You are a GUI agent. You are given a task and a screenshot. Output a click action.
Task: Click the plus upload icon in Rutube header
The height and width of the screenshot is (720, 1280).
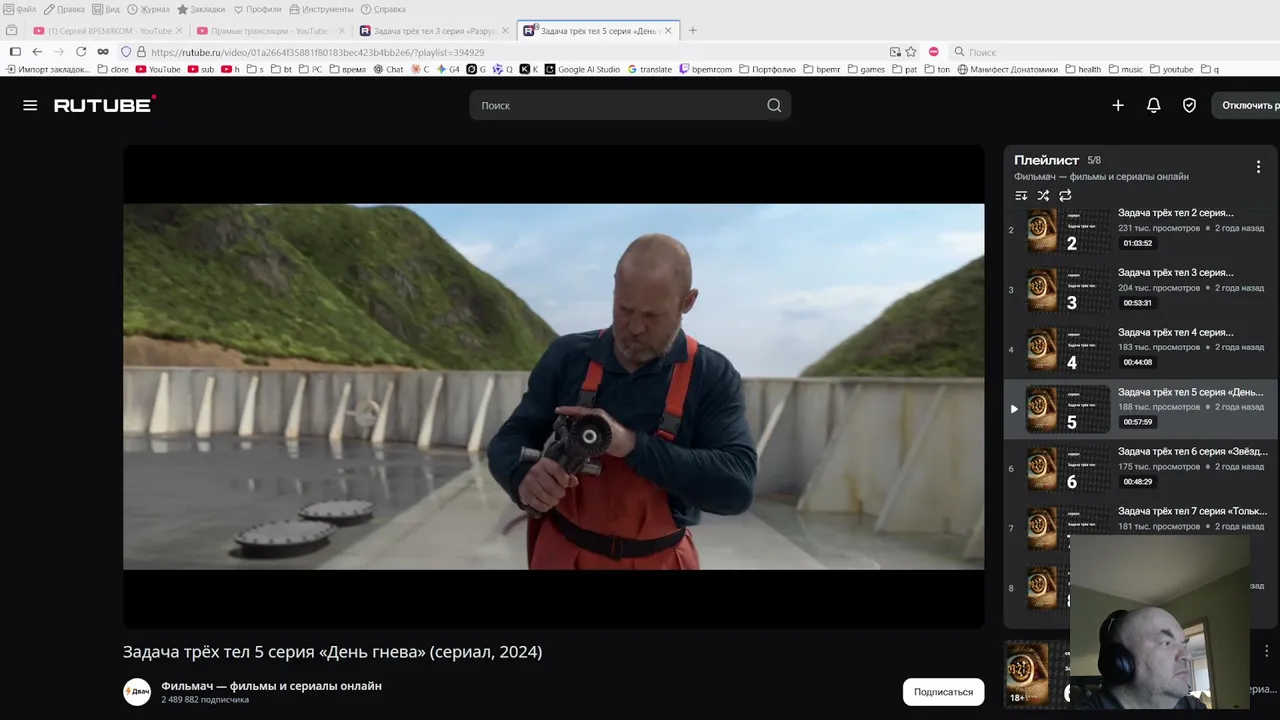pos(1118,105)
